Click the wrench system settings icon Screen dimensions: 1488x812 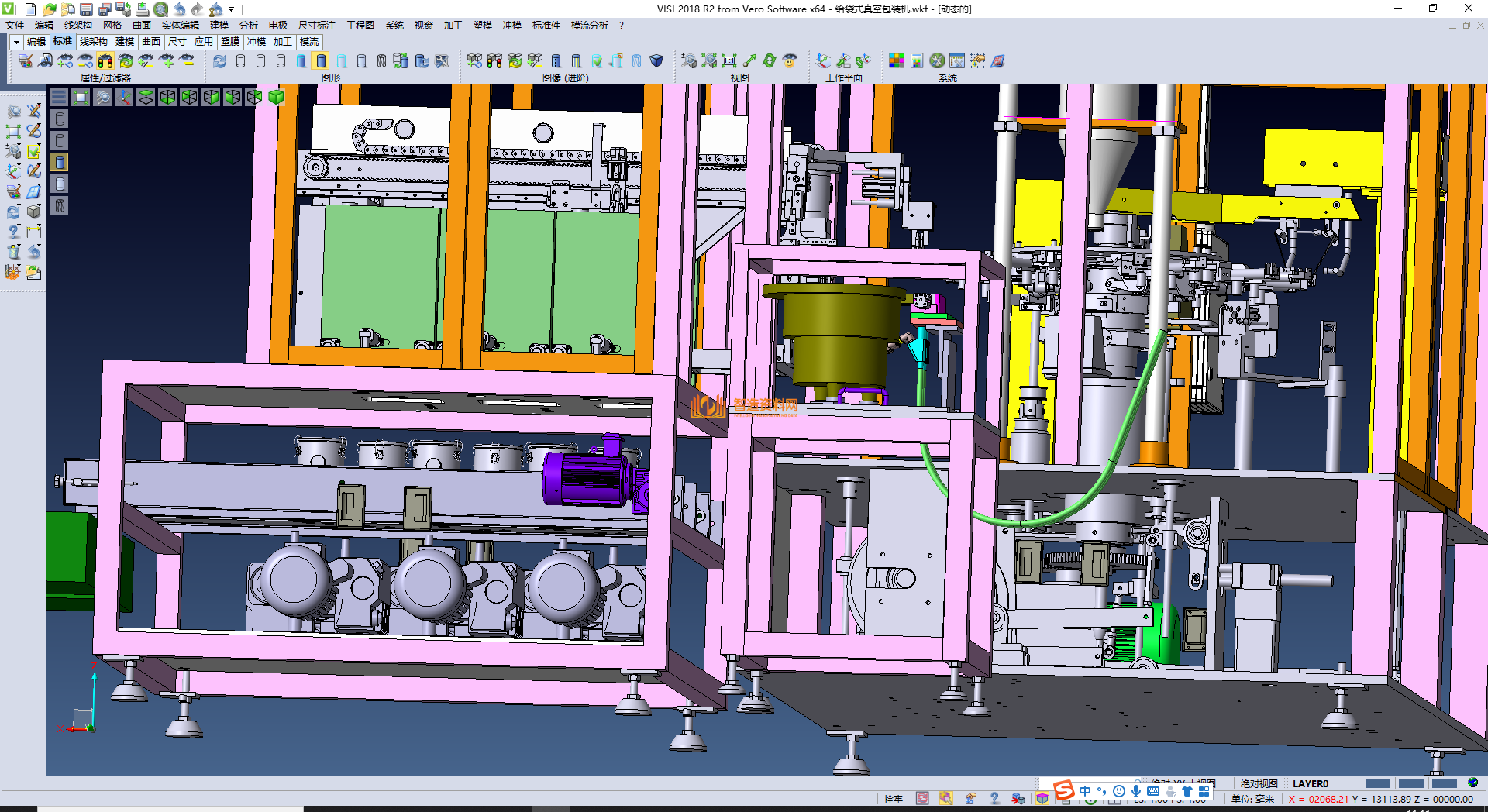point(937,60)
